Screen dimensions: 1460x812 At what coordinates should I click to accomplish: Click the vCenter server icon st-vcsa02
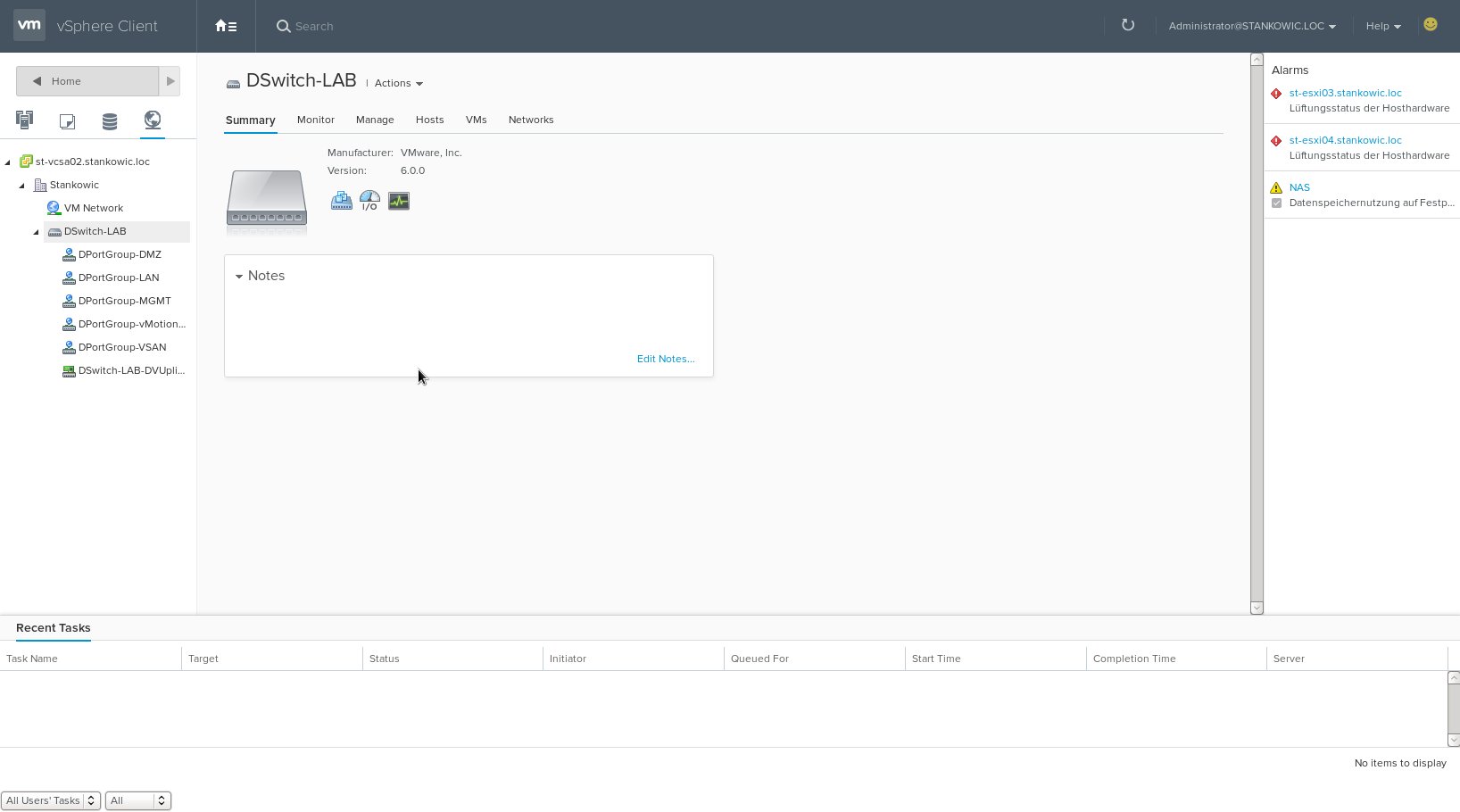pyautogui.click(x=27, y=162)
